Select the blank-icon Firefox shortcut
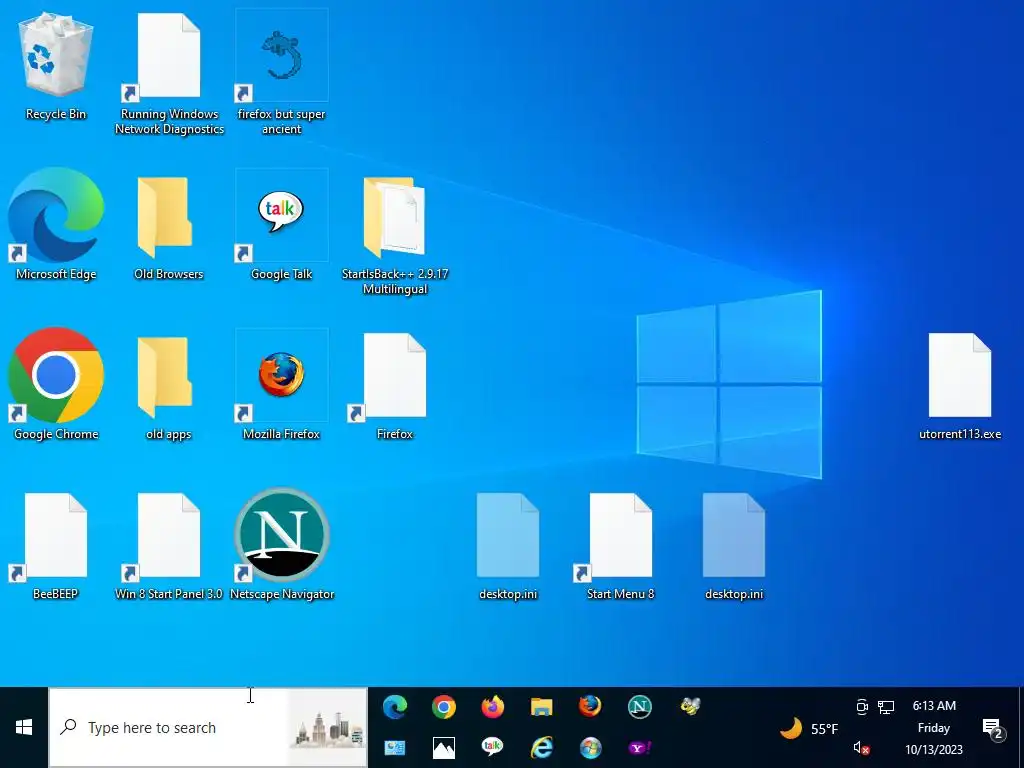The width and height of the screenshot is (1024, 768). pos(395,385)
